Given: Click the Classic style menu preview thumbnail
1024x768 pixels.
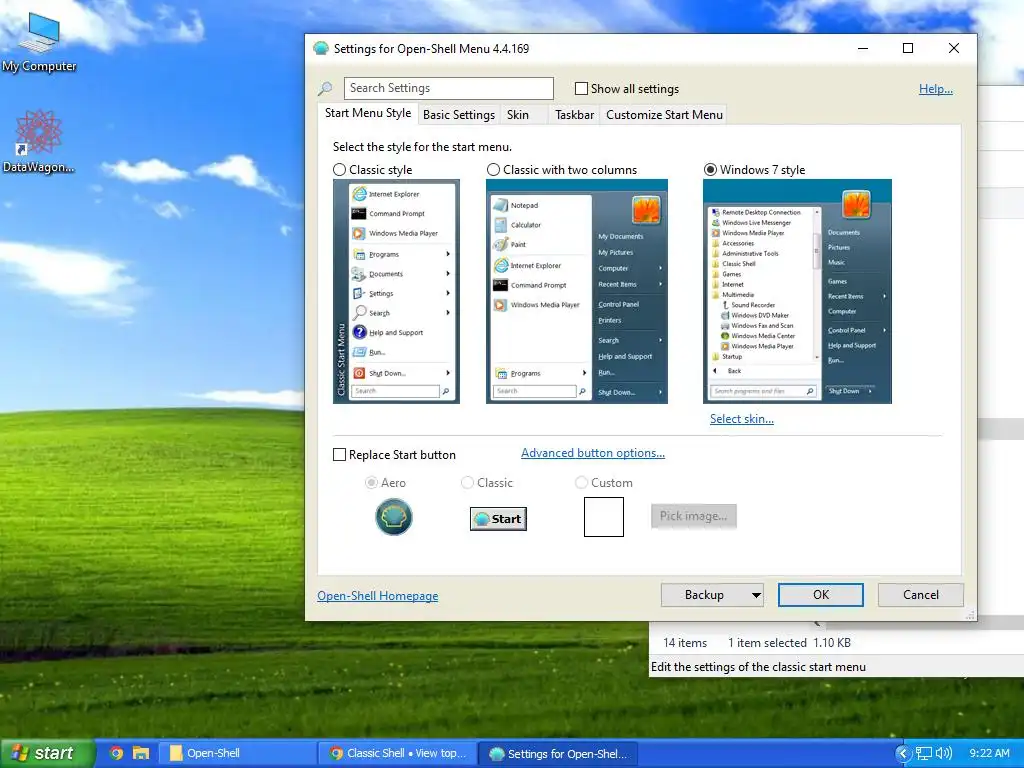Looking at the screenshot, I should pyautogui.click(x=396, y=291).
